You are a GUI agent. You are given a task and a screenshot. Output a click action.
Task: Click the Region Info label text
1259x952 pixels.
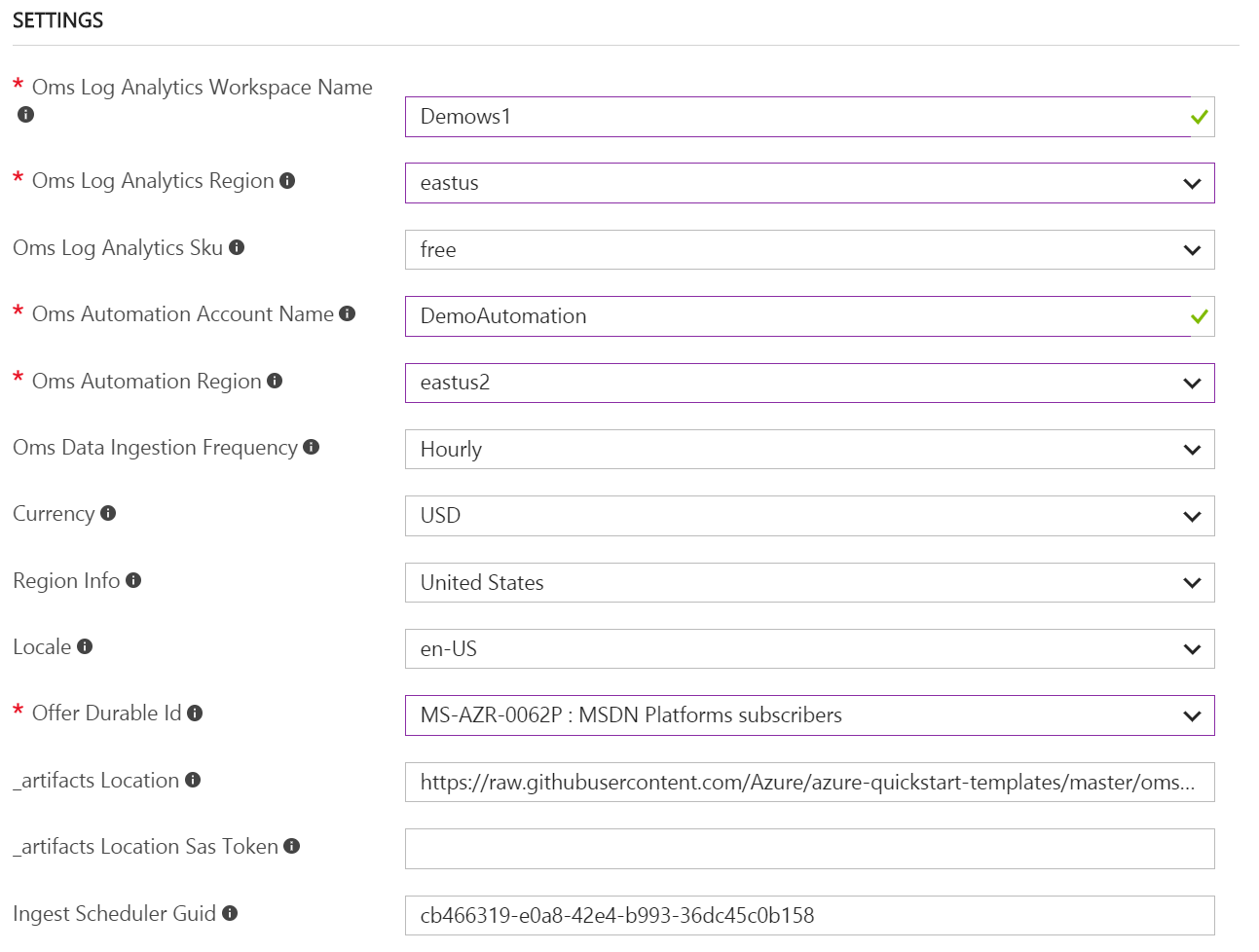(x=66, y=581)
